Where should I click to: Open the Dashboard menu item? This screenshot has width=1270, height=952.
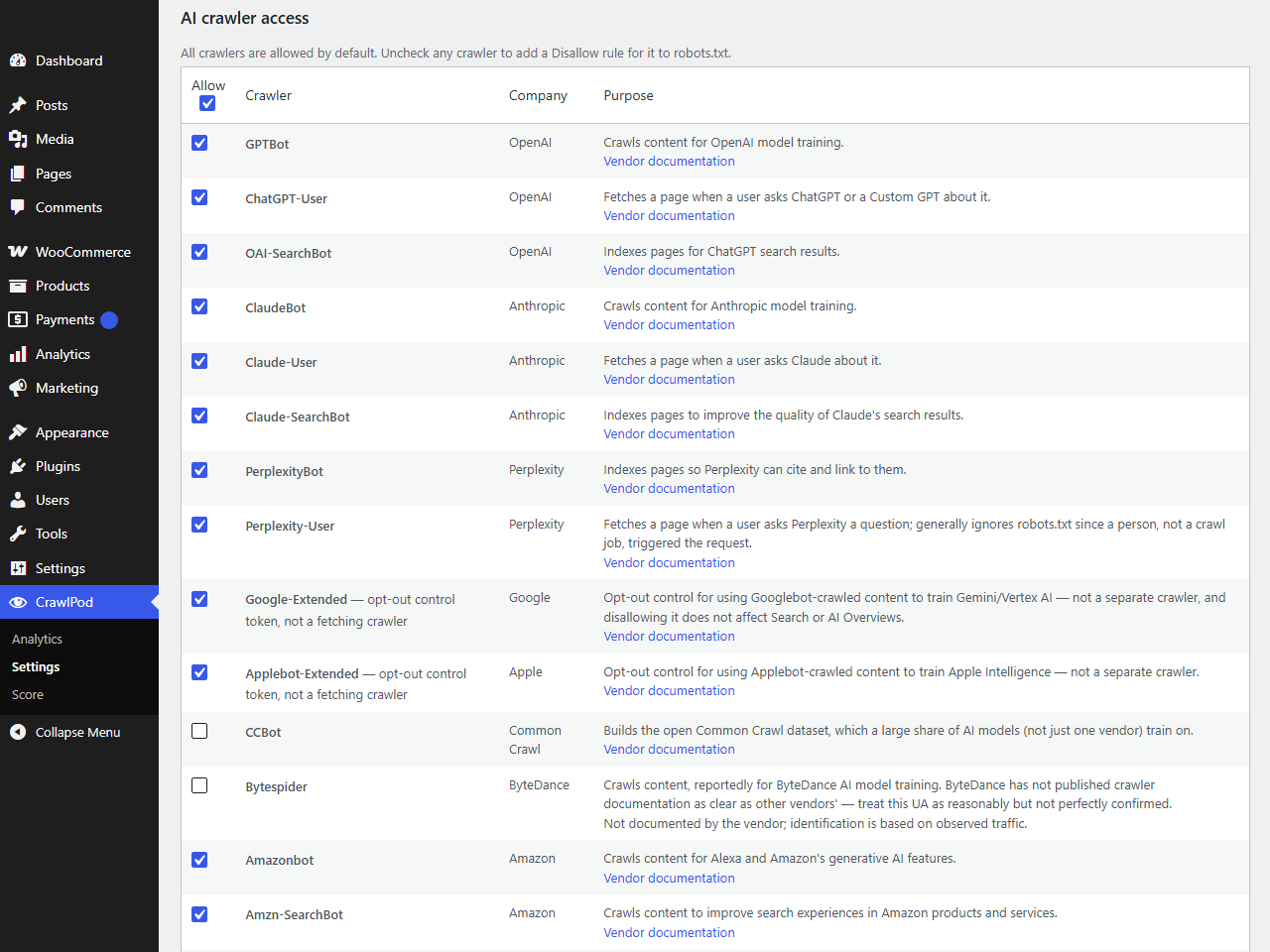pos(79,60)
